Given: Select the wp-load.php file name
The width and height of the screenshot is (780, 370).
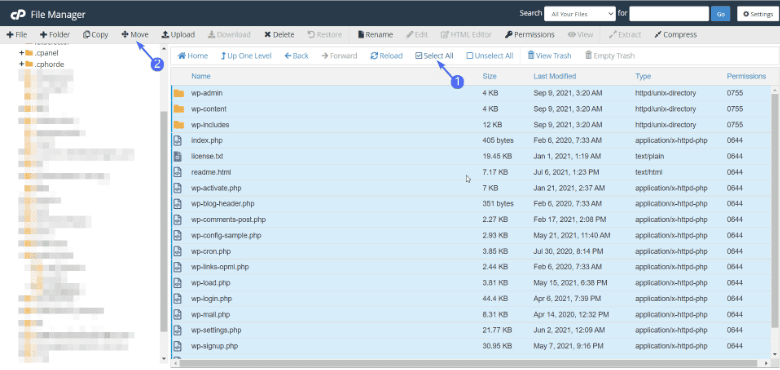Looking at the screenshot, I should [211, 283].
